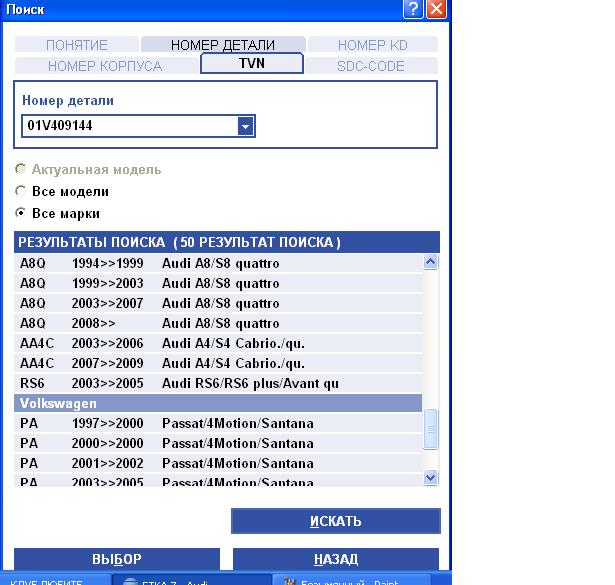Select the Актуальная модель radio button
The width and height of the screenshot is (615, 585).
pos(21,169)
